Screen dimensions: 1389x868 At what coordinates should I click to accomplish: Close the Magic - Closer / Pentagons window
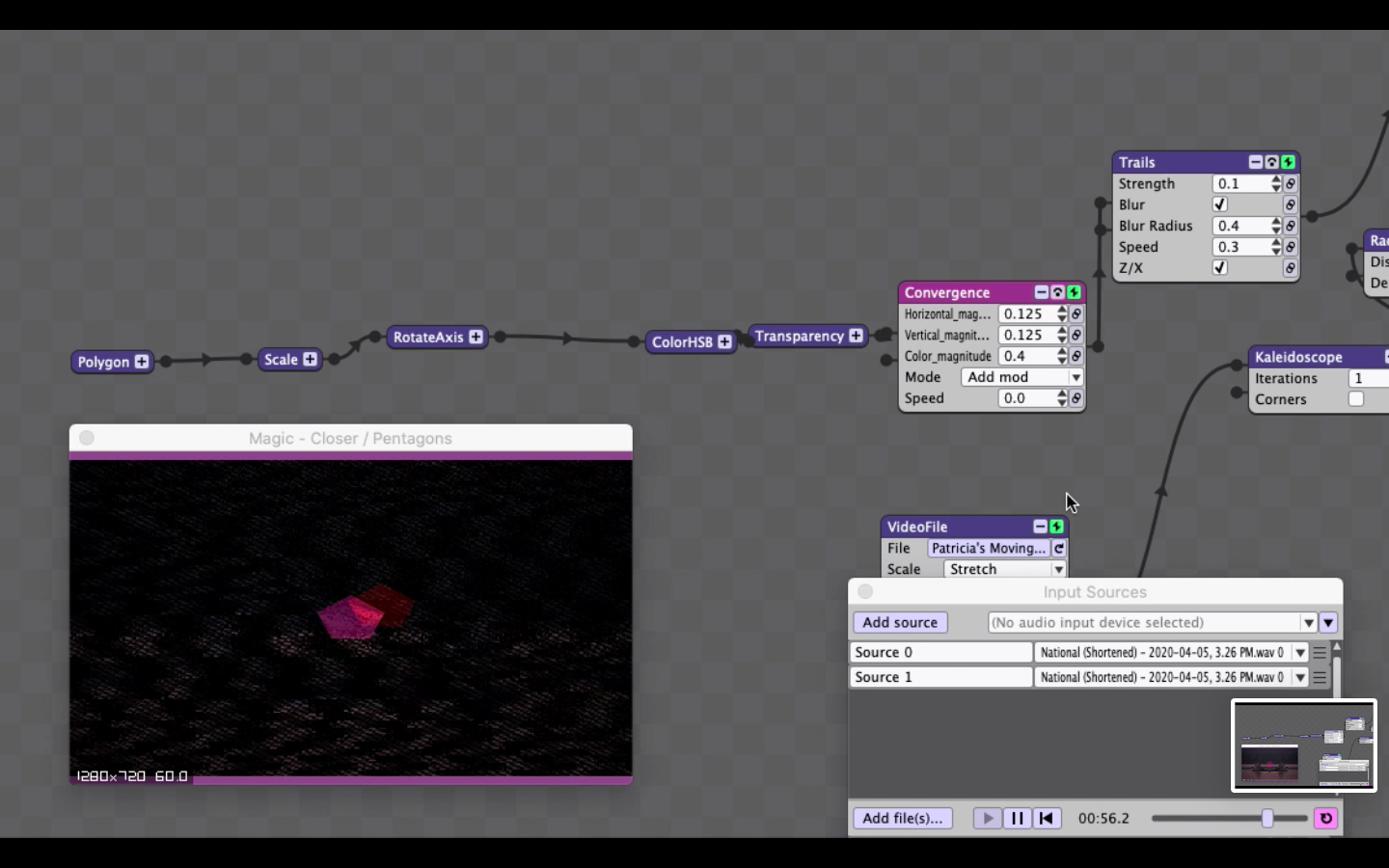click(87, 438)
